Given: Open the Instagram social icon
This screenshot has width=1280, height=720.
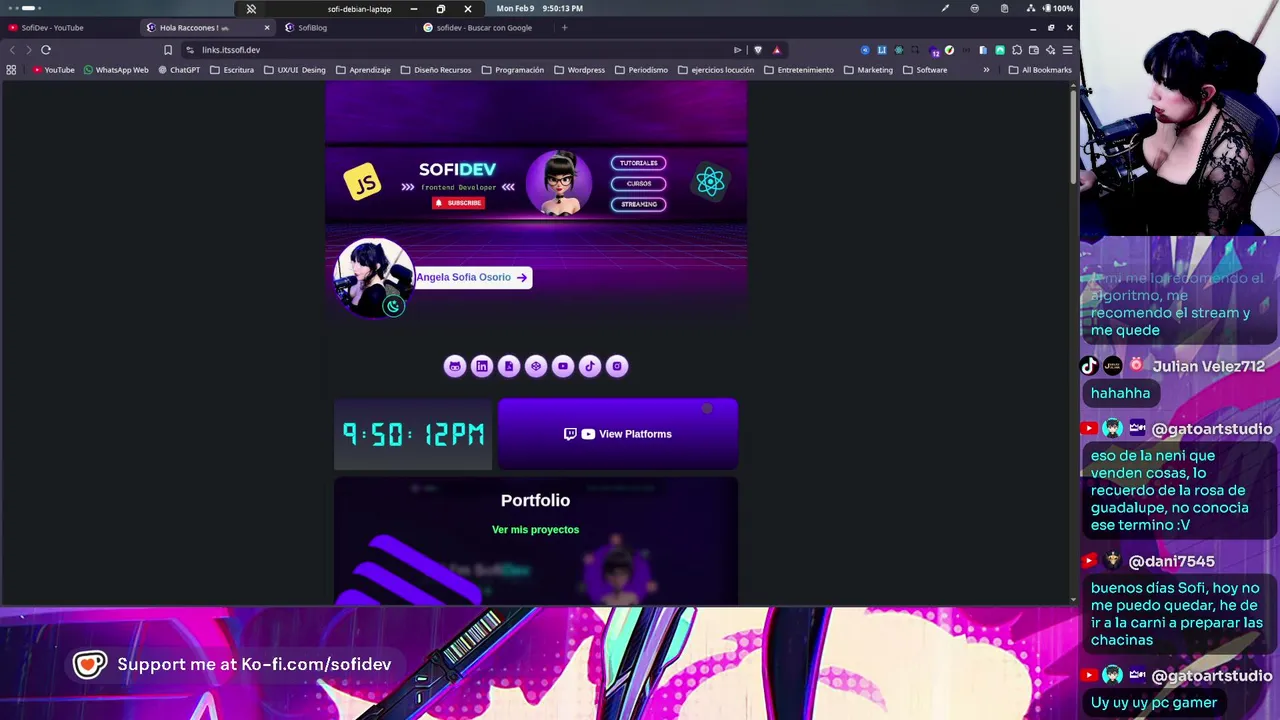Looking at the screenshot, I should coord(617,366).
